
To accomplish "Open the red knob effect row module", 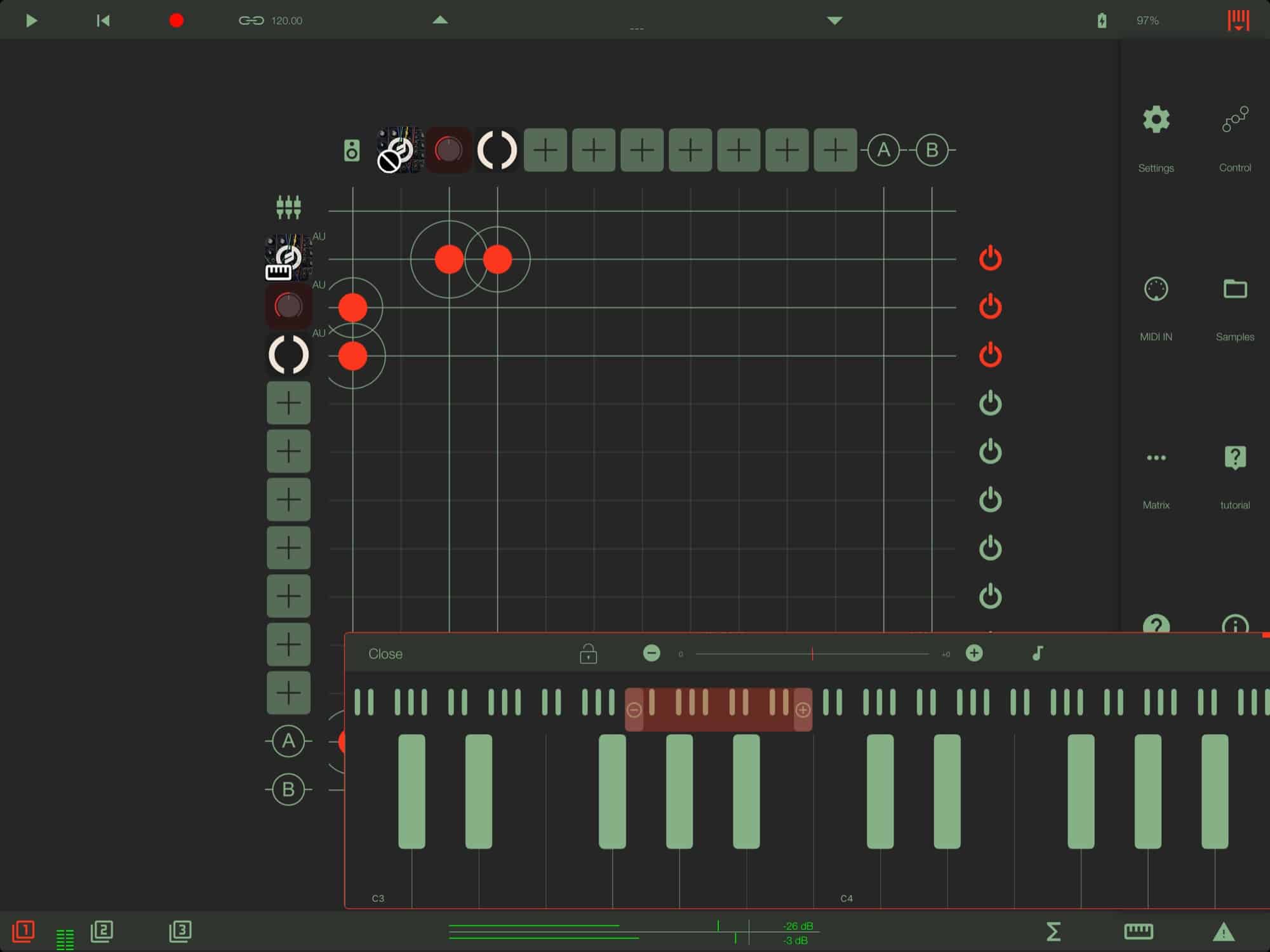I will 288,306.
